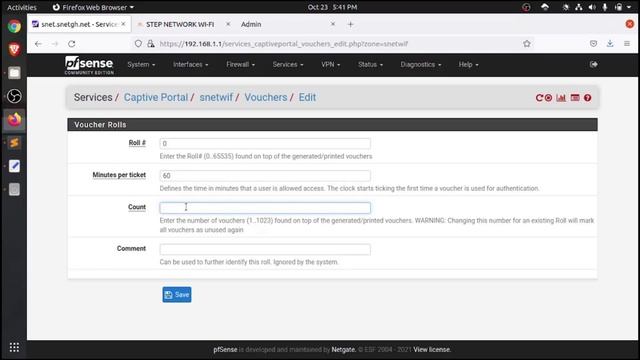Click the browser address bar URL
The width and height of the screenshot is (640, 360).
tap(284, 44)
